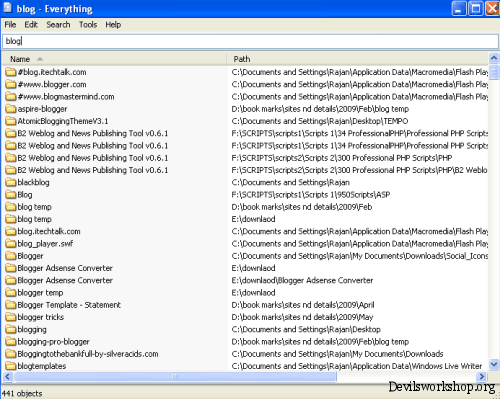Image resolution: width=500 pixels, height=399 pixels.
Task: Click the search box containing 'blog'
Action: click(250, 41)
